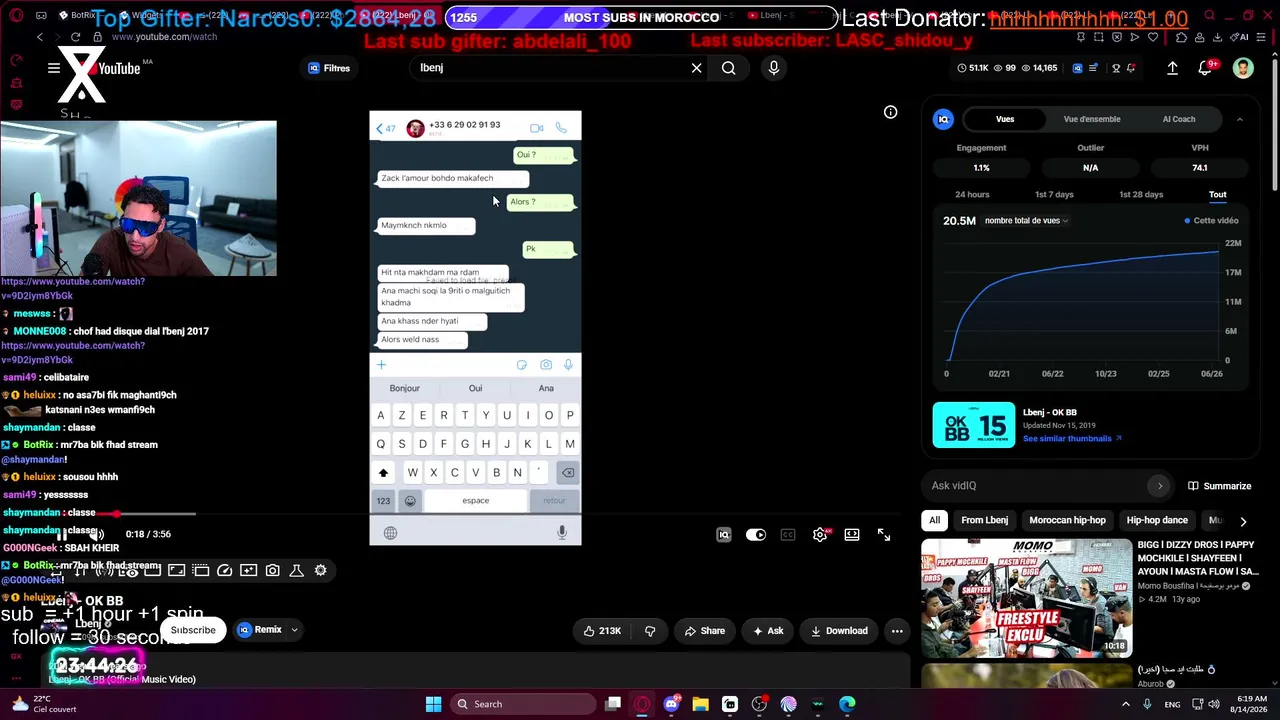1280x720 pixels.
Task: Like the video with 213K likes
Action: point(602,631)
